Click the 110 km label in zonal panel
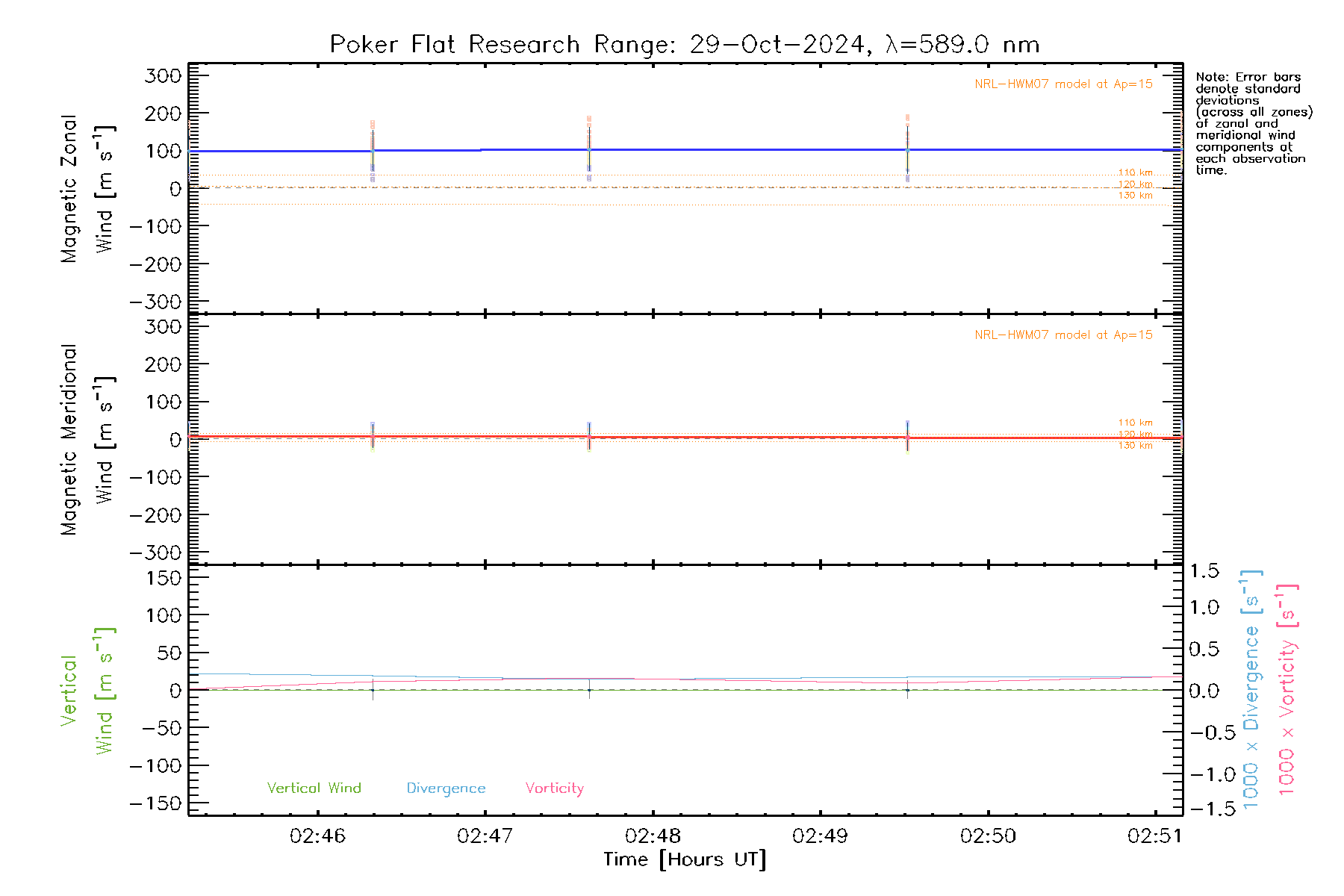Image resolution: width=1344 pixels, height=896 pixels. [x=1135, y=172]
